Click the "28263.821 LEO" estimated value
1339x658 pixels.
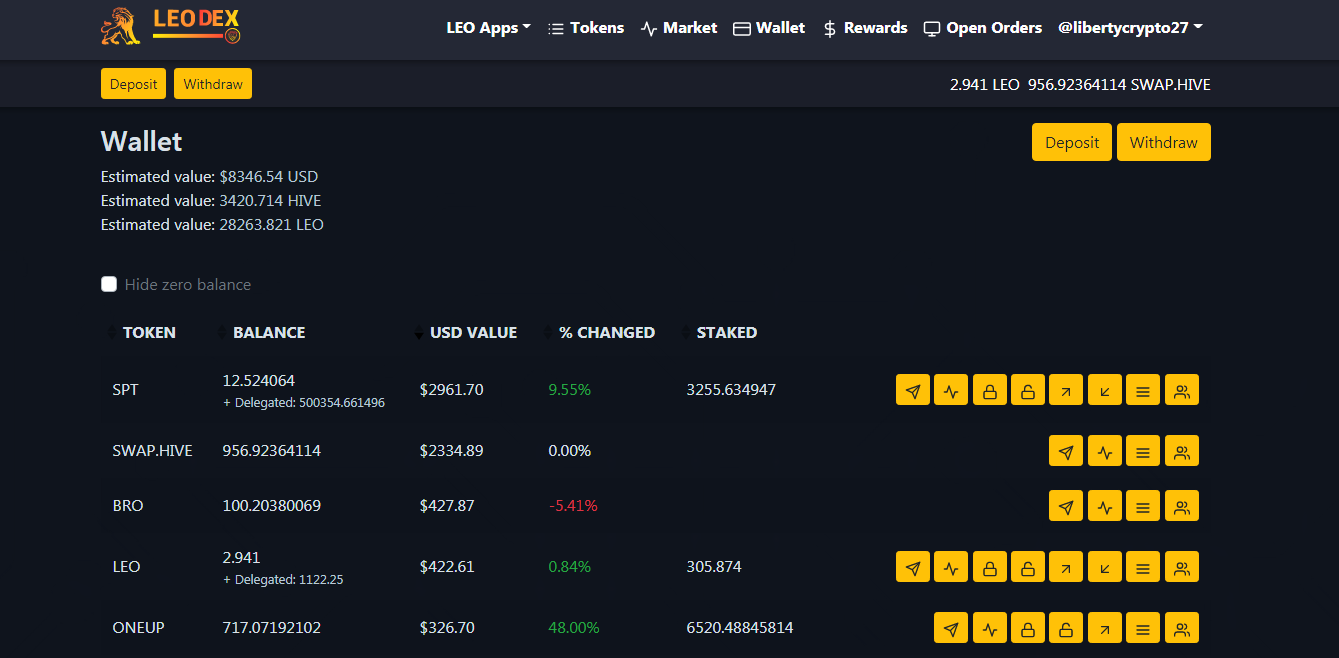pos(272,225)
